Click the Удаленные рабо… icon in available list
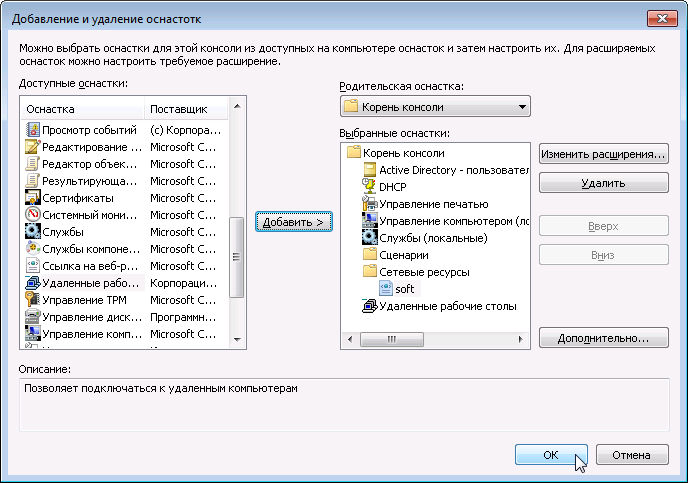This screenshot has width=688, height=483. (x=32, y=283)
